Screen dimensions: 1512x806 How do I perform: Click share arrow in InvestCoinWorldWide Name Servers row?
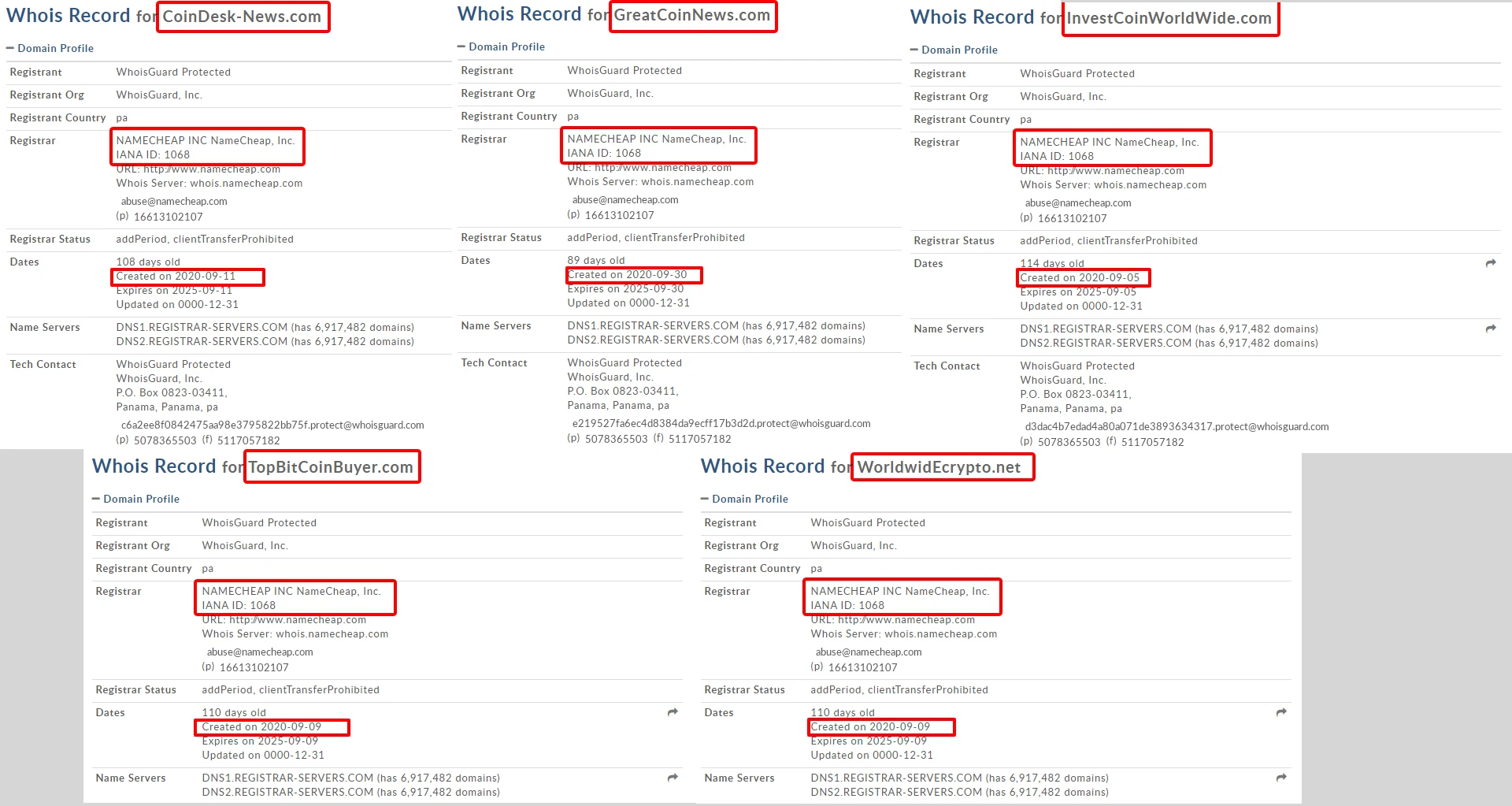[1490, 329]
